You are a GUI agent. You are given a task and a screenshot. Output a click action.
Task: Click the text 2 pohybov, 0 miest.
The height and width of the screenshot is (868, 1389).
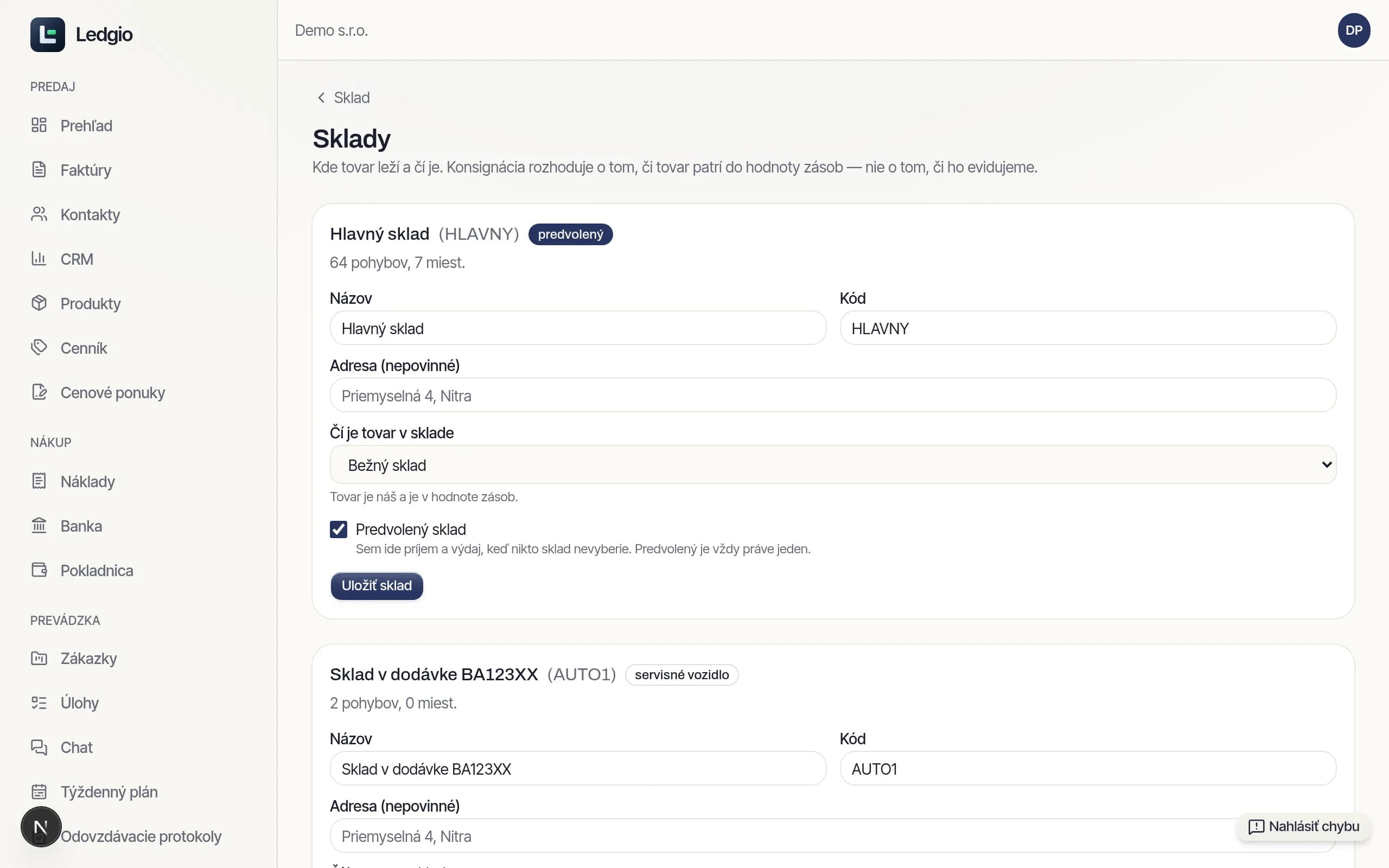click(x=393, y=703)
